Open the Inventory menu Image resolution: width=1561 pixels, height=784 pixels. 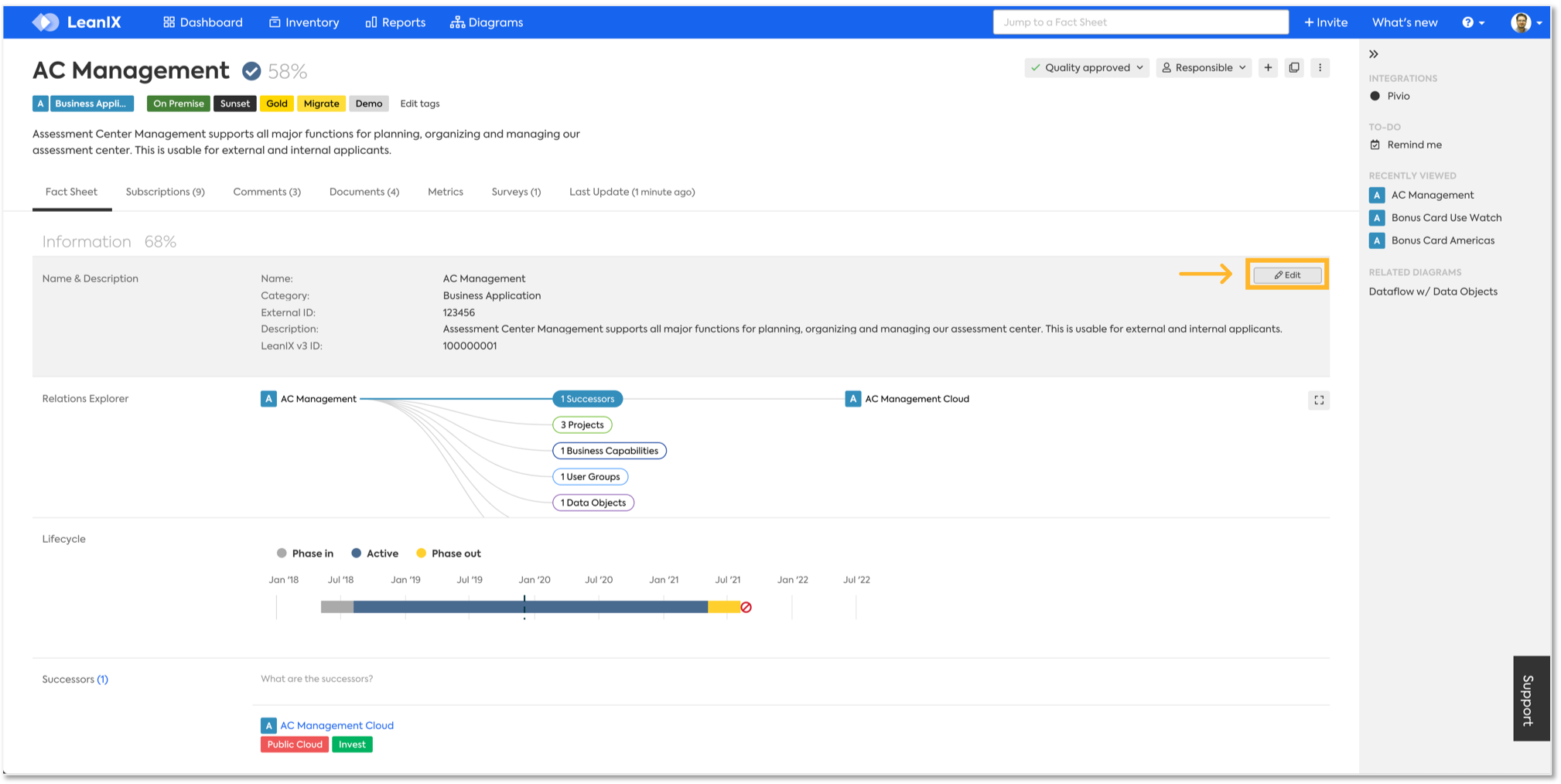tap(304, 22)
